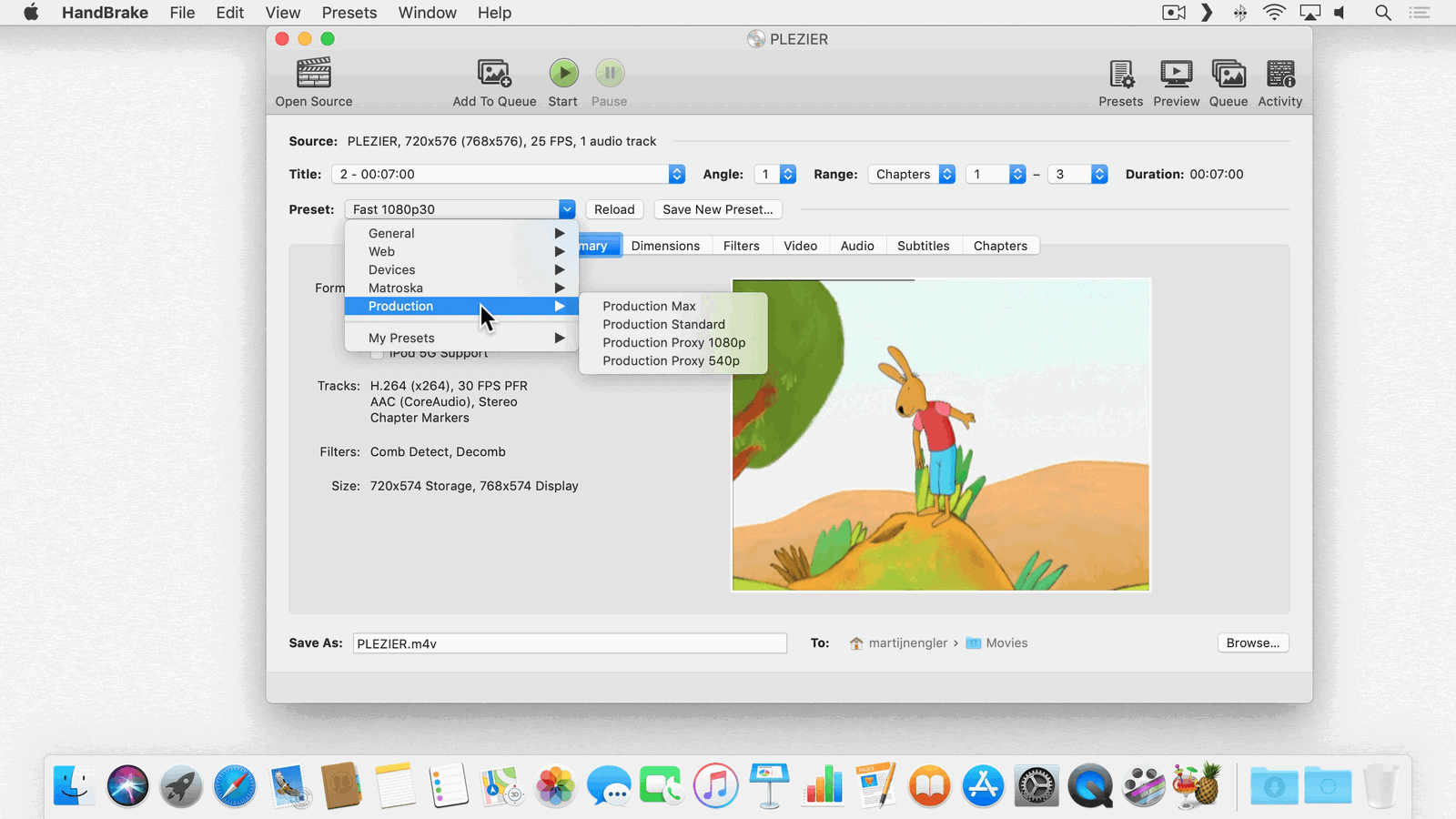The height and width of the screenshot is (819, 1456).
Task: Open the Angle dropdown
Action: click(775, 174)
